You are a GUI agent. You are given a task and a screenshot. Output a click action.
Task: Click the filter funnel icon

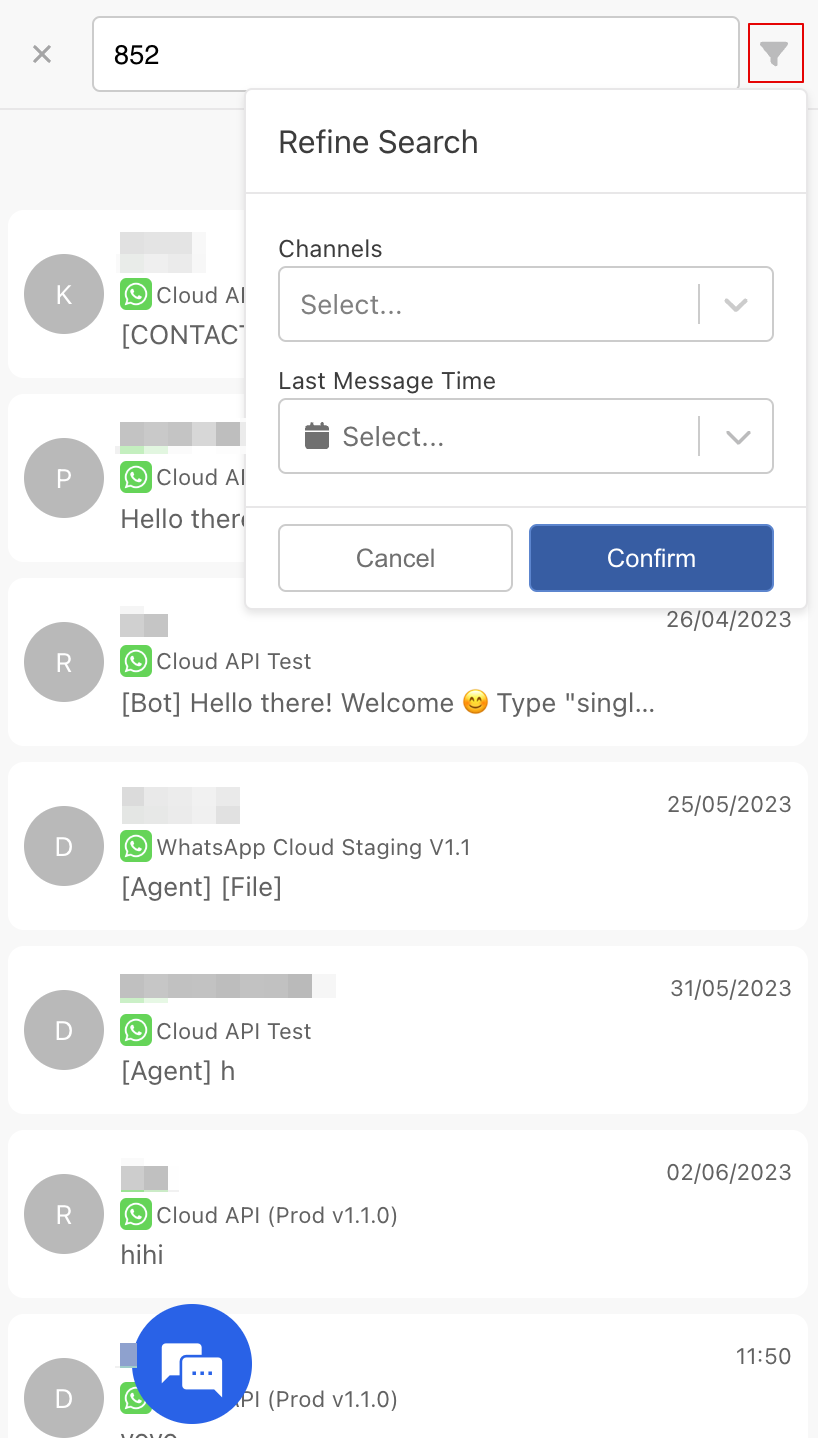coord(775,54)
